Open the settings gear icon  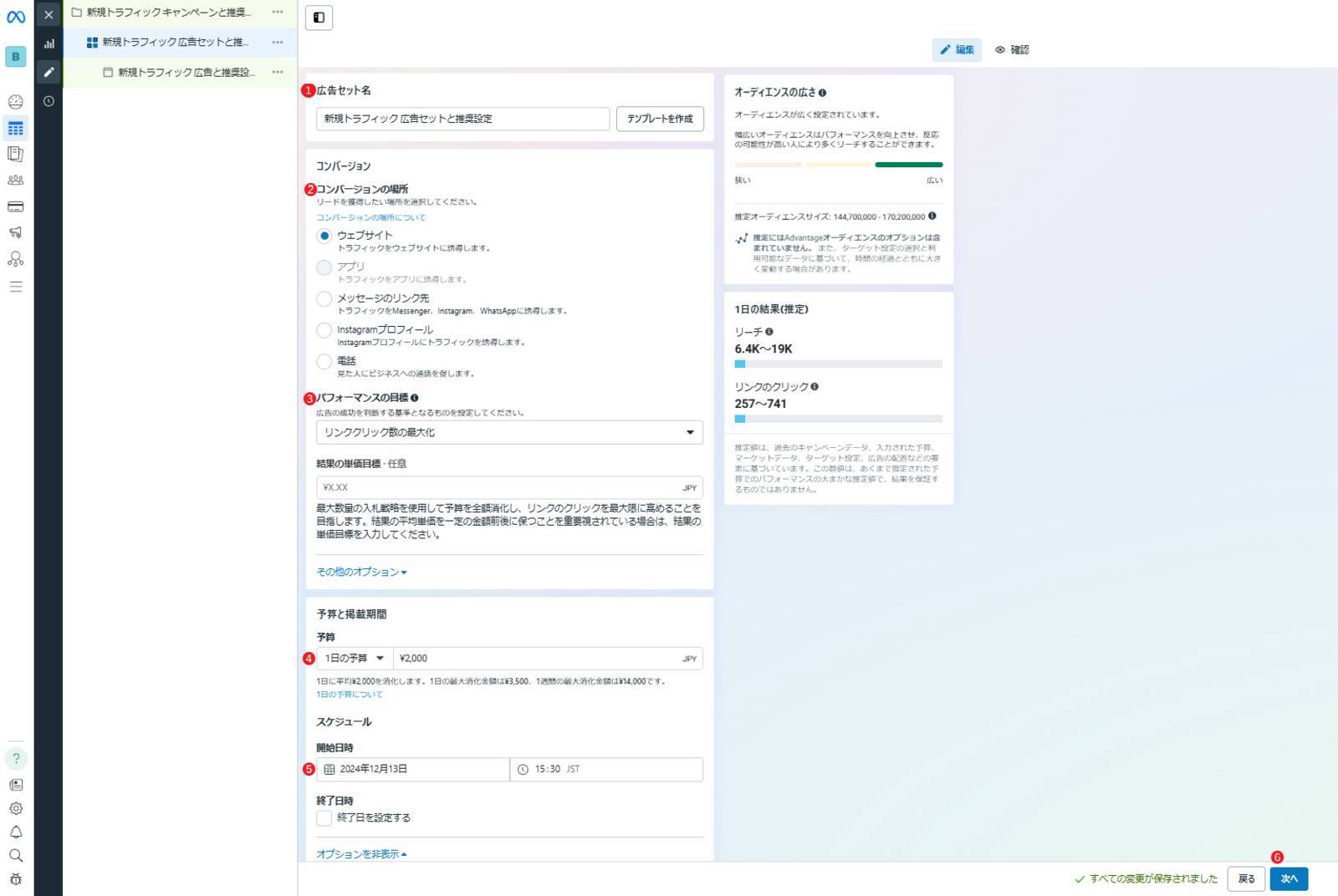pos(15,808)
